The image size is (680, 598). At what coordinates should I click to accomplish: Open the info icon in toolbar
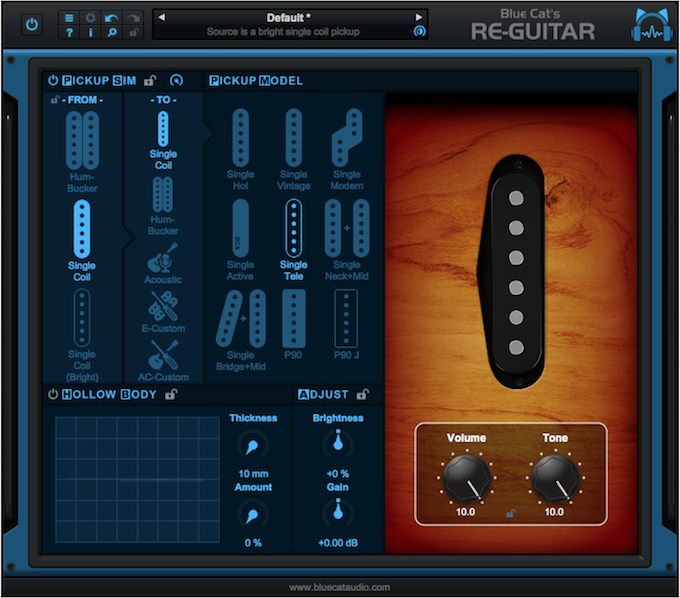point(90,32)
